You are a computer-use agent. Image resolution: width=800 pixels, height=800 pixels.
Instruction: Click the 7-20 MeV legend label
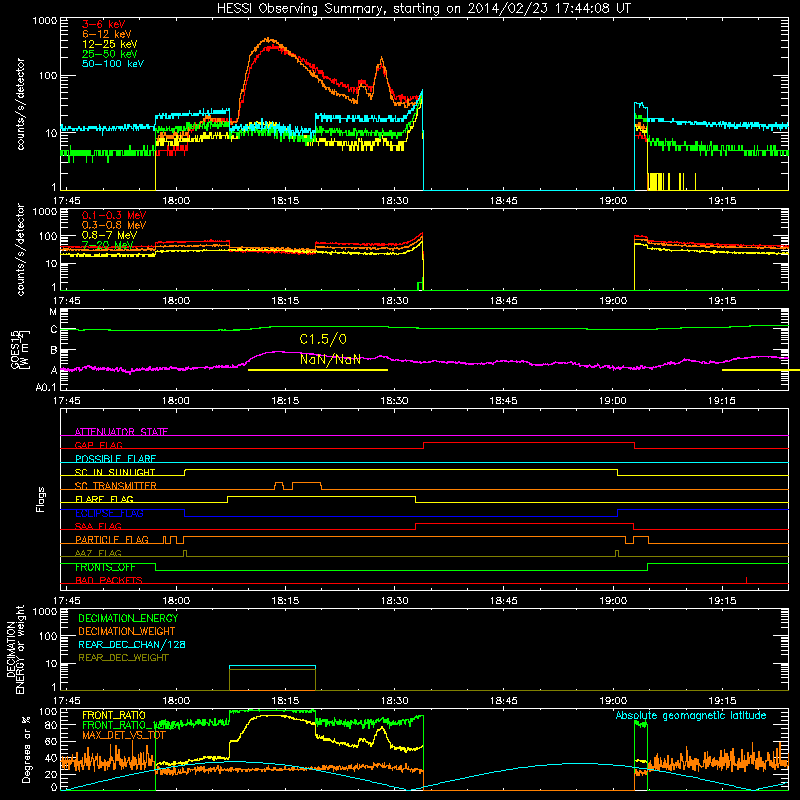pyautogui.click(x=107, y=245)
